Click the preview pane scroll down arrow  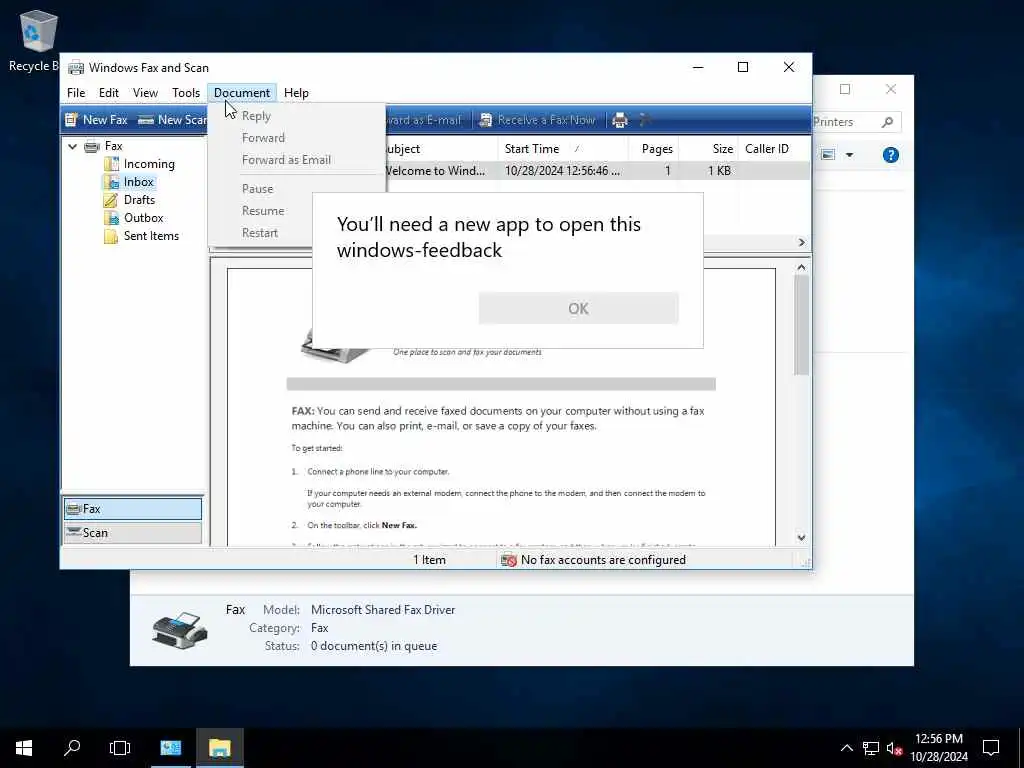click(x=801, y=537)
